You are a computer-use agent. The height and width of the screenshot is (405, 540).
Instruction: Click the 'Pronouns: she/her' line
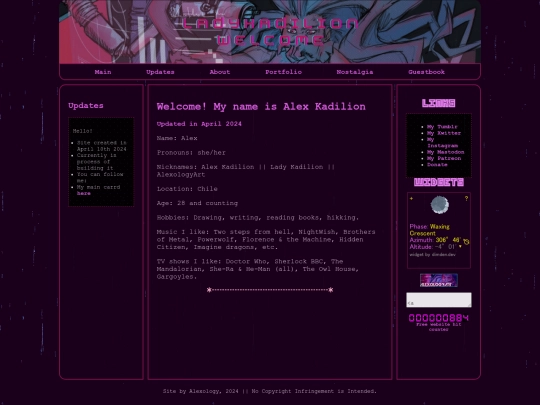(191, 153)
